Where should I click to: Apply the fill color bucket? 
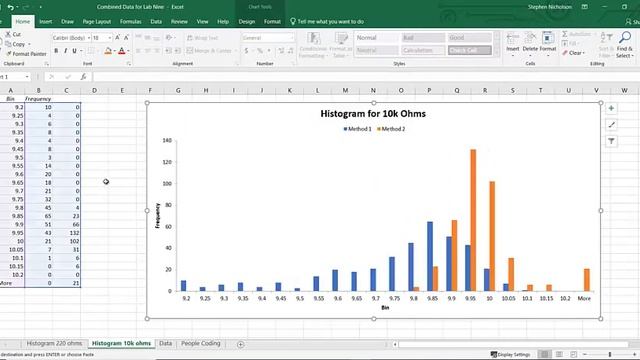[108, 51]
